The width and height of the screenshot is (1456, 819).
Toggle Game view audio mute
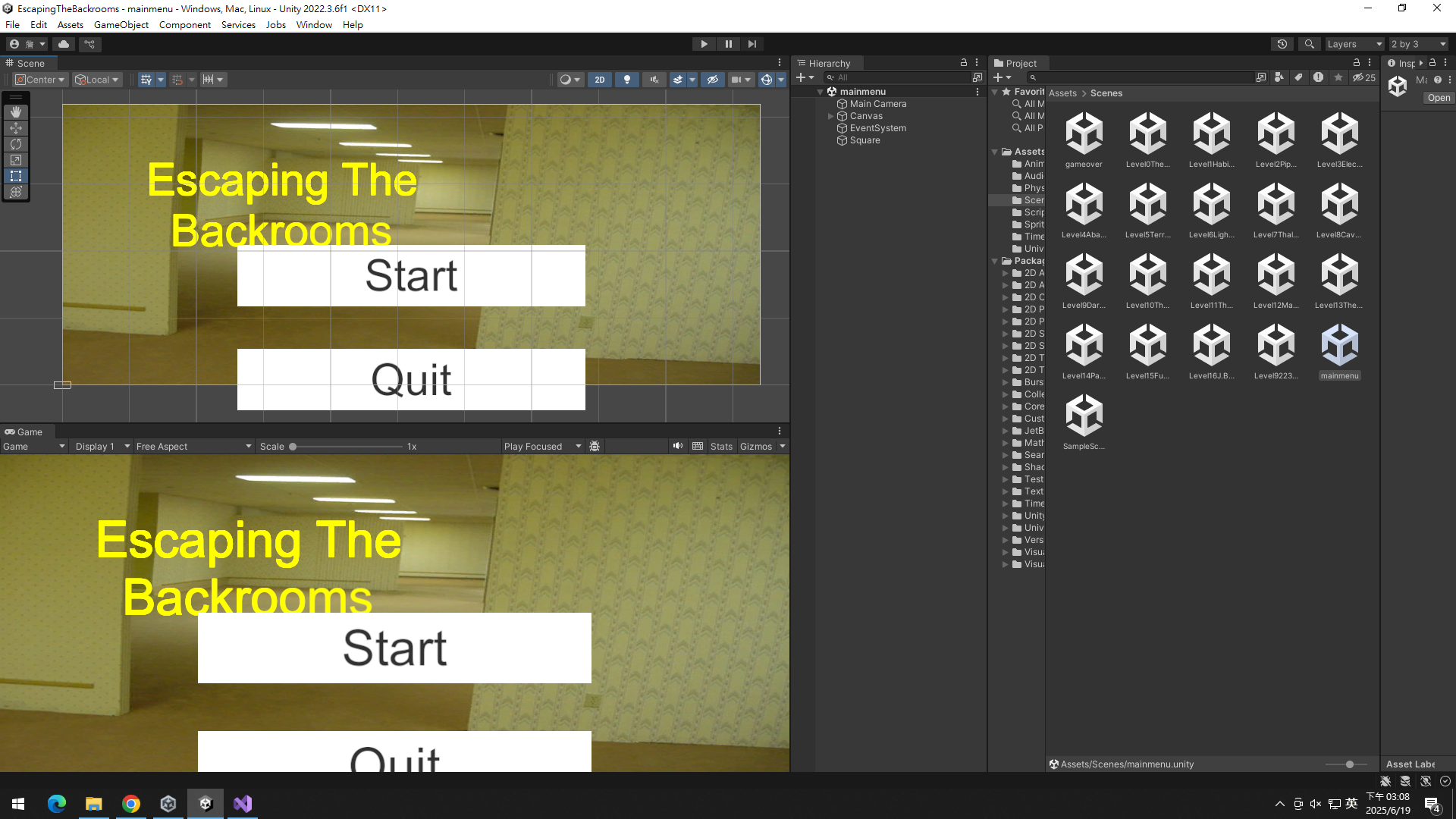[677, 446]
